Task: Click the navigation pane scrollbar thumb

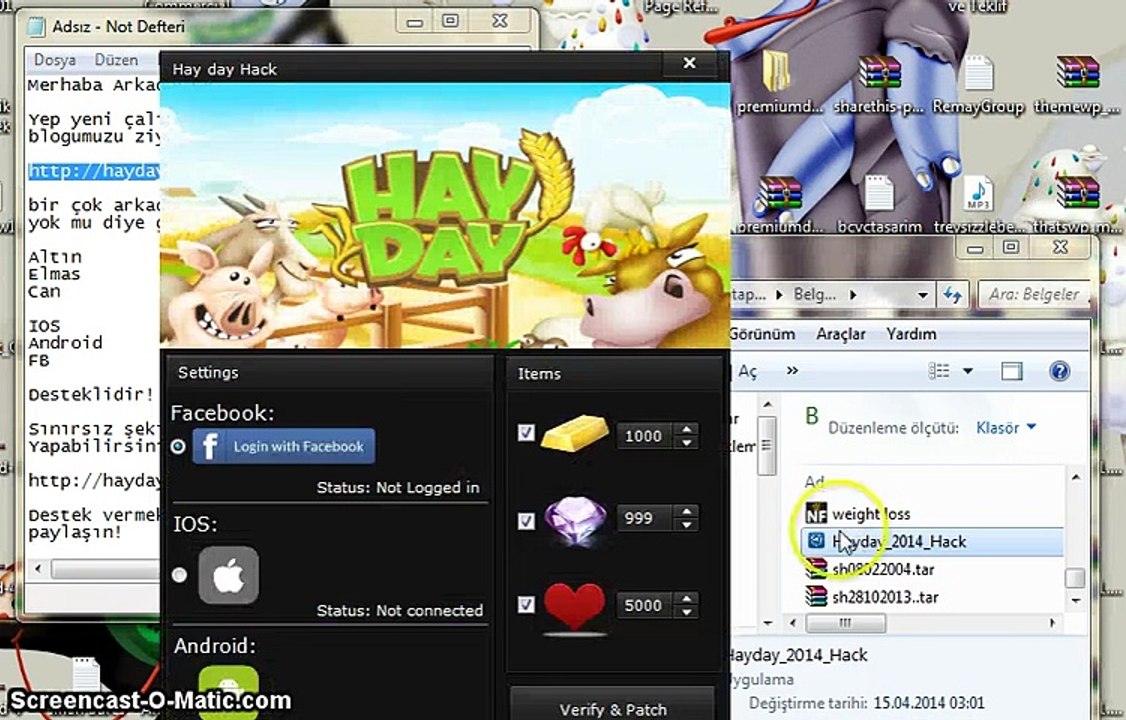Action: [767, 445]
